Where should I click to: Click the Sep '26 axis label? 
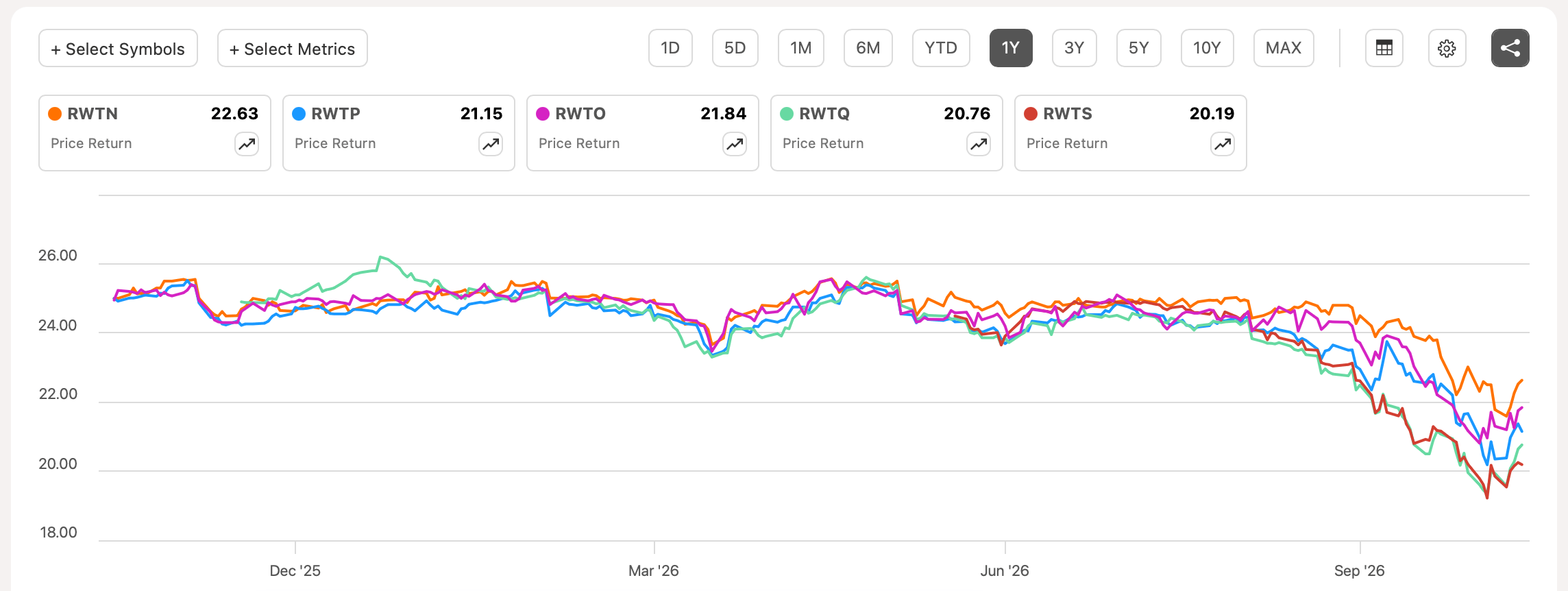1360,570
